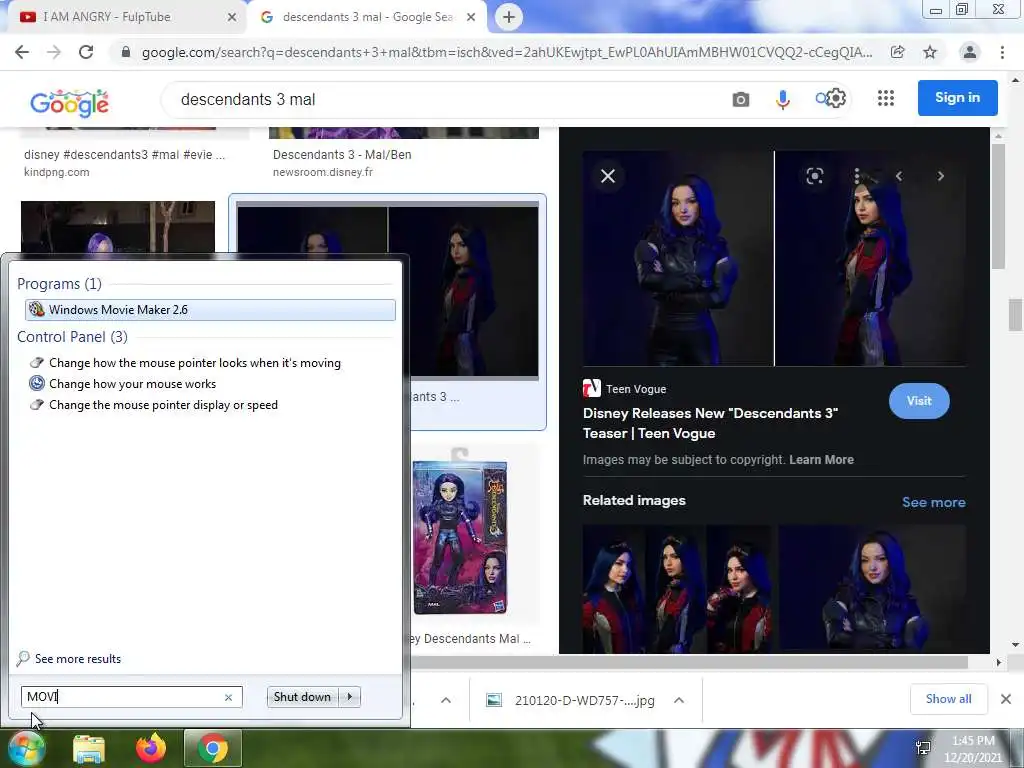This screenshot has width=1024, height=768.
Task: Open new browser tab
Action: pos(509,17)
